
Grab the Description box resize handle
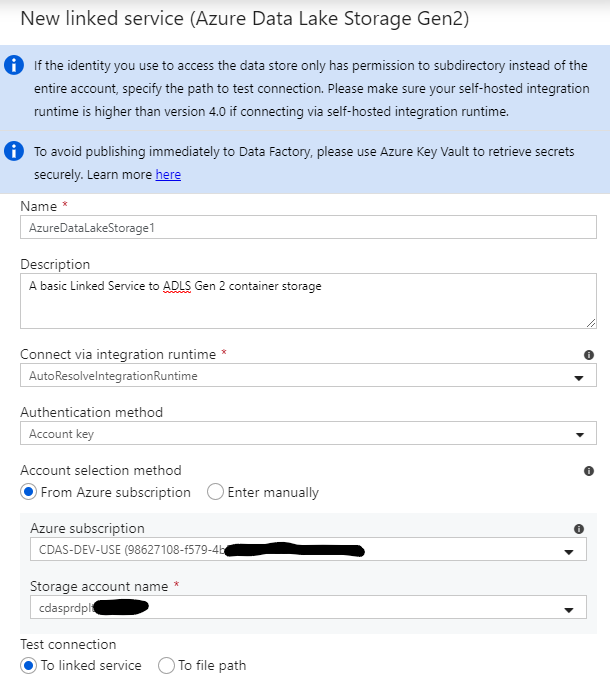591,323
